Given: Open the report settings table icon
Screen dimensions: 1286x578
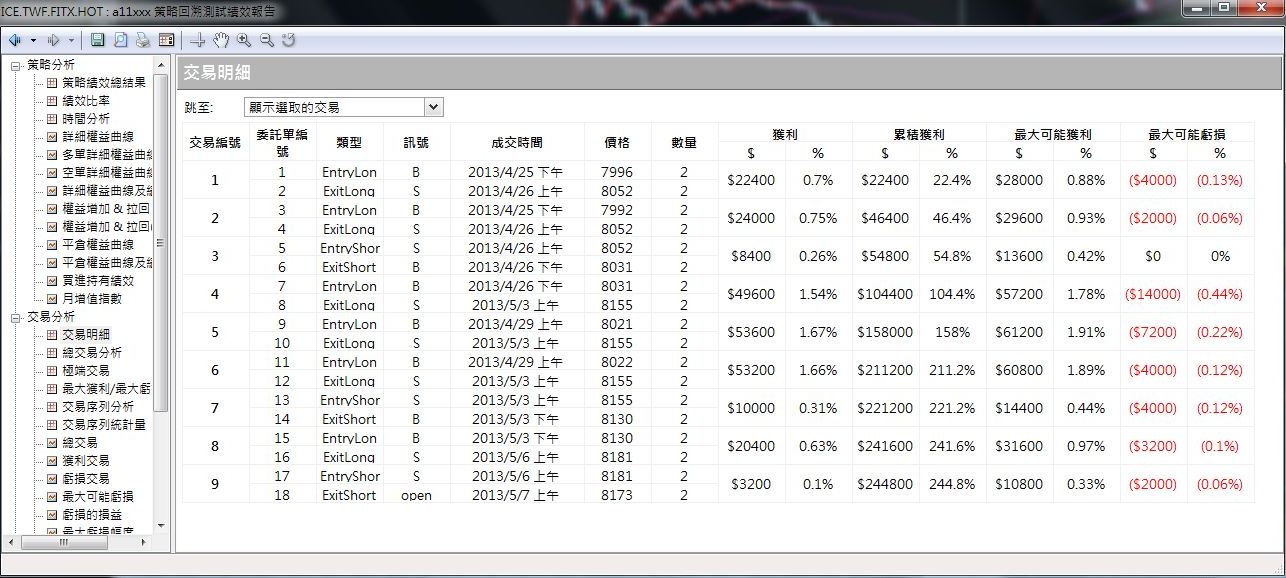Looking at the screenshot, I should click(166, 40).
